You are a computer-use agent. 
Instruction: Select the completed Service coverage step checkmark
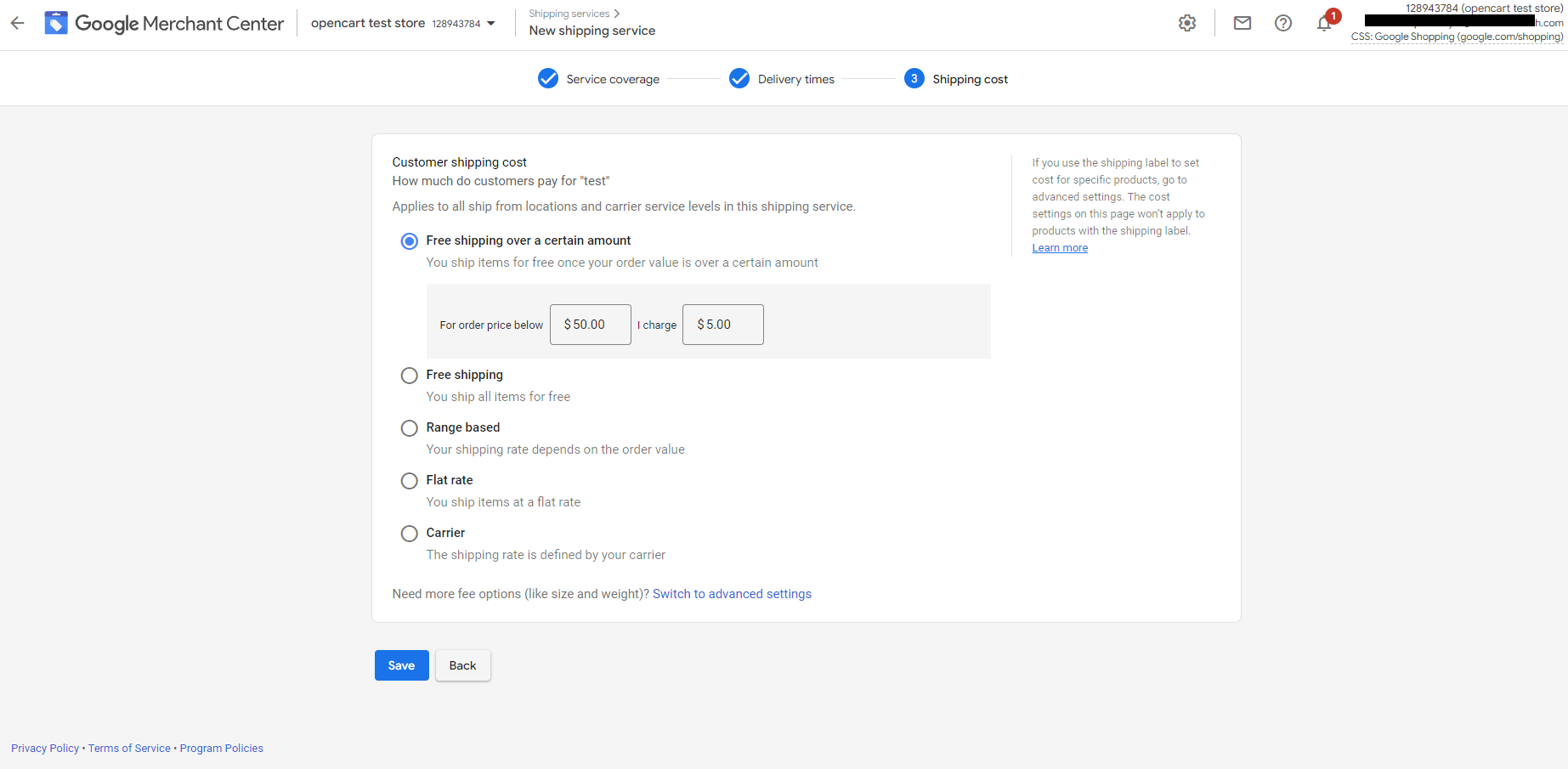click(x=548, y=78)
